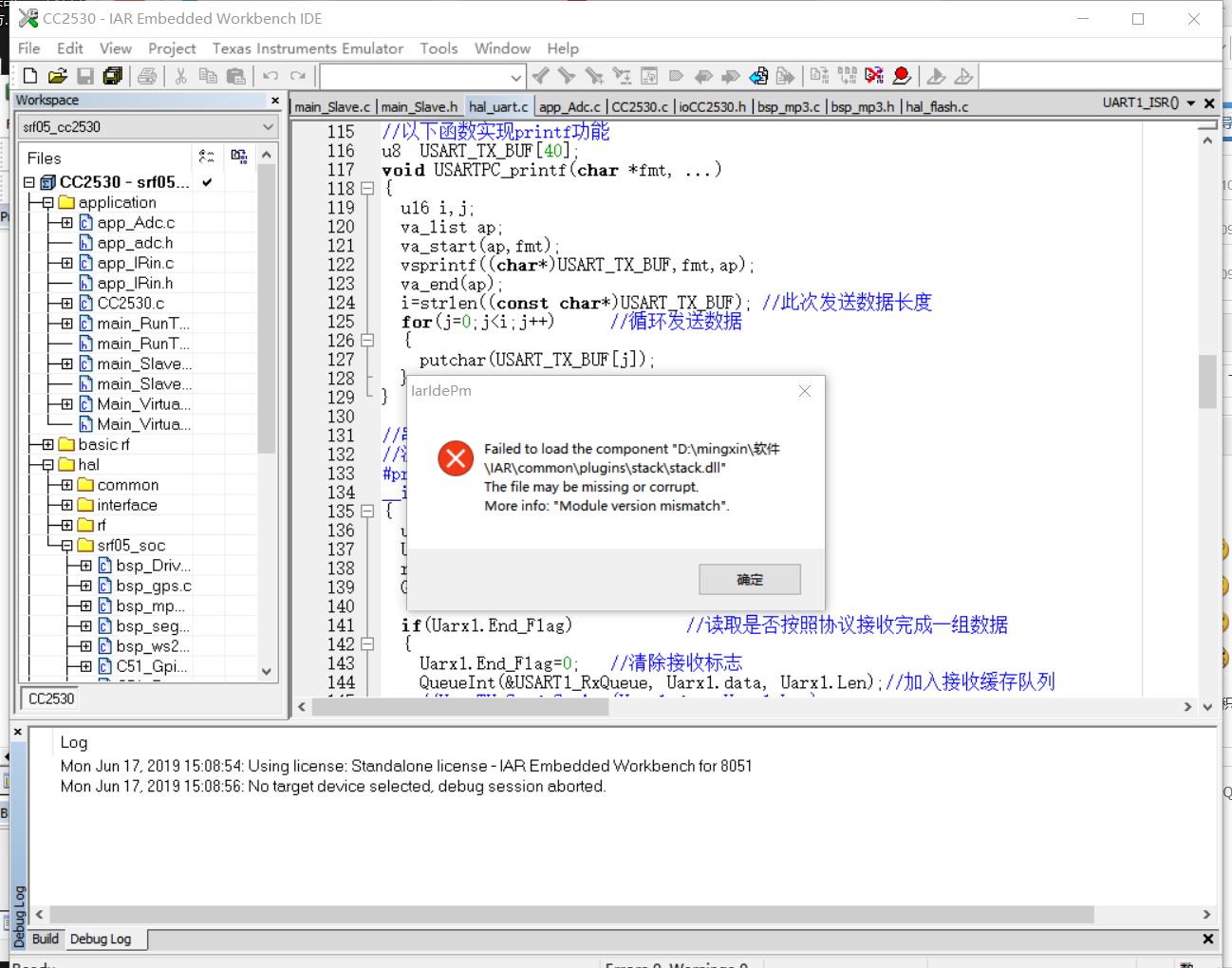The width and height of the screenshot is (1232, 968).
Task: Select the CC2530 workspace tab below the tree
Action: pyautogui.click(x=51, y=698)
